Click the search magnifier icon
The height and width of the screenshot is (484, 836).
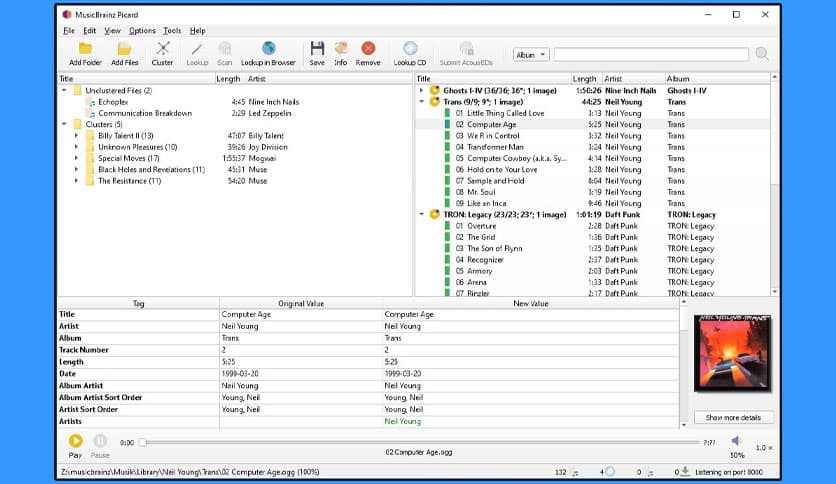(x=762, y=53)
